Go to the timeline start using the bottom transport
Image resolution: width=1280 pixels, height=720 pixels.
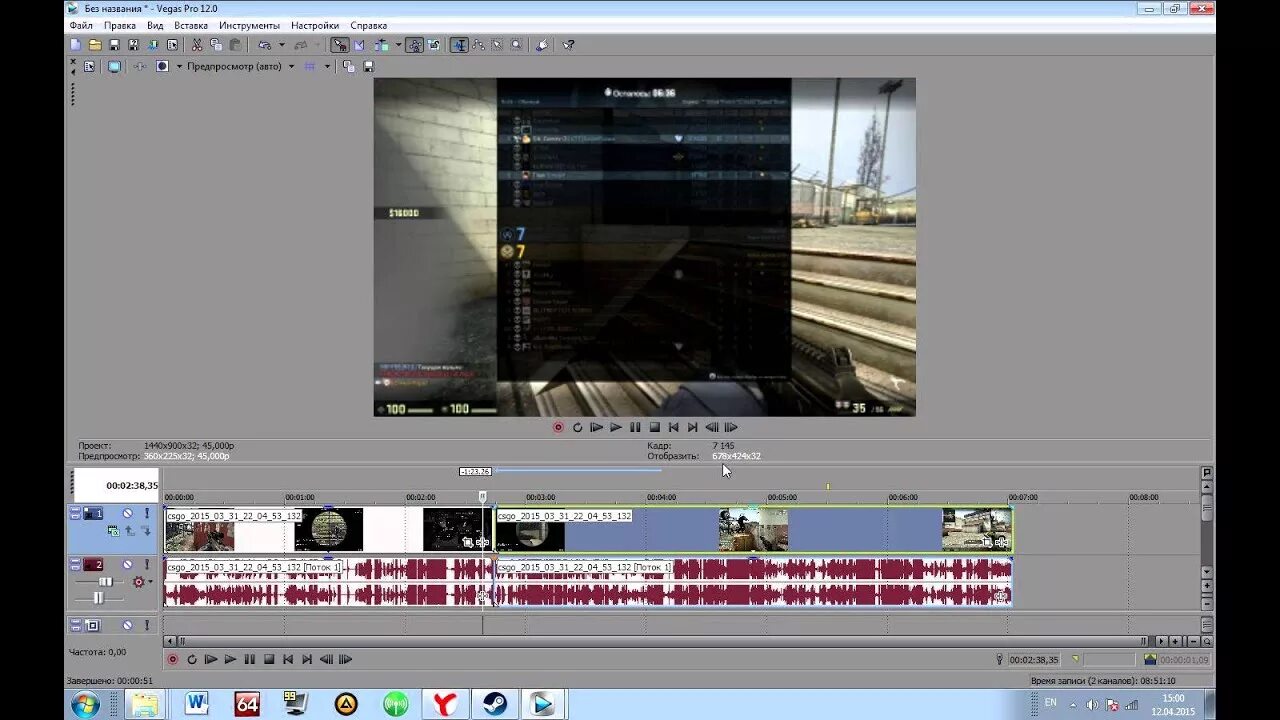(x=288, y=659)
